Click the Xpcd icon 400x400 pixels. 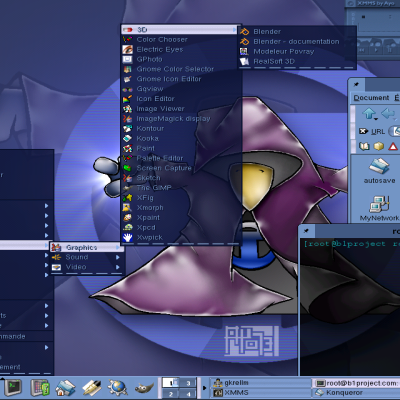click(x=127, y=228)
